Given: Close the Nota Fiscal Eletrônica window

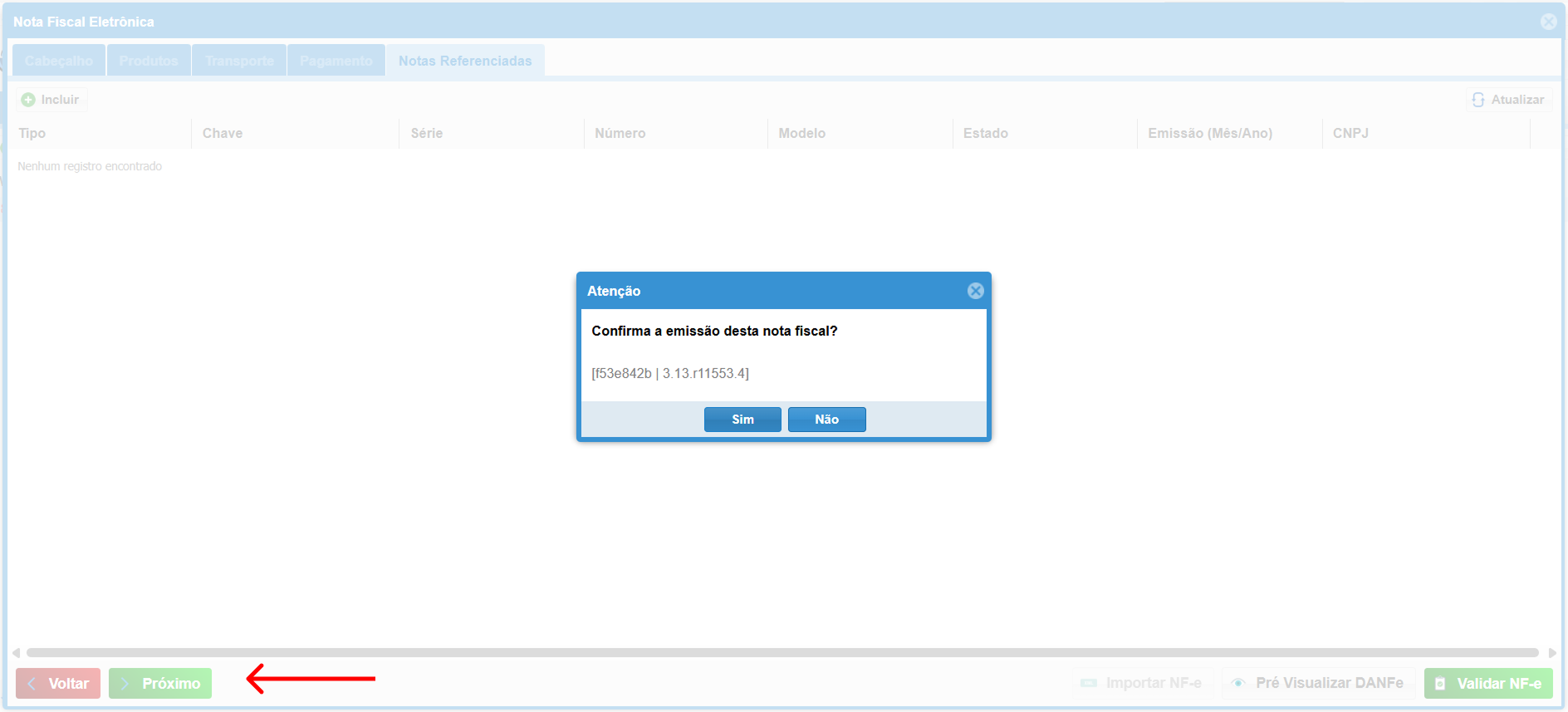Looking at the screenshot, I should (1548, 22).
